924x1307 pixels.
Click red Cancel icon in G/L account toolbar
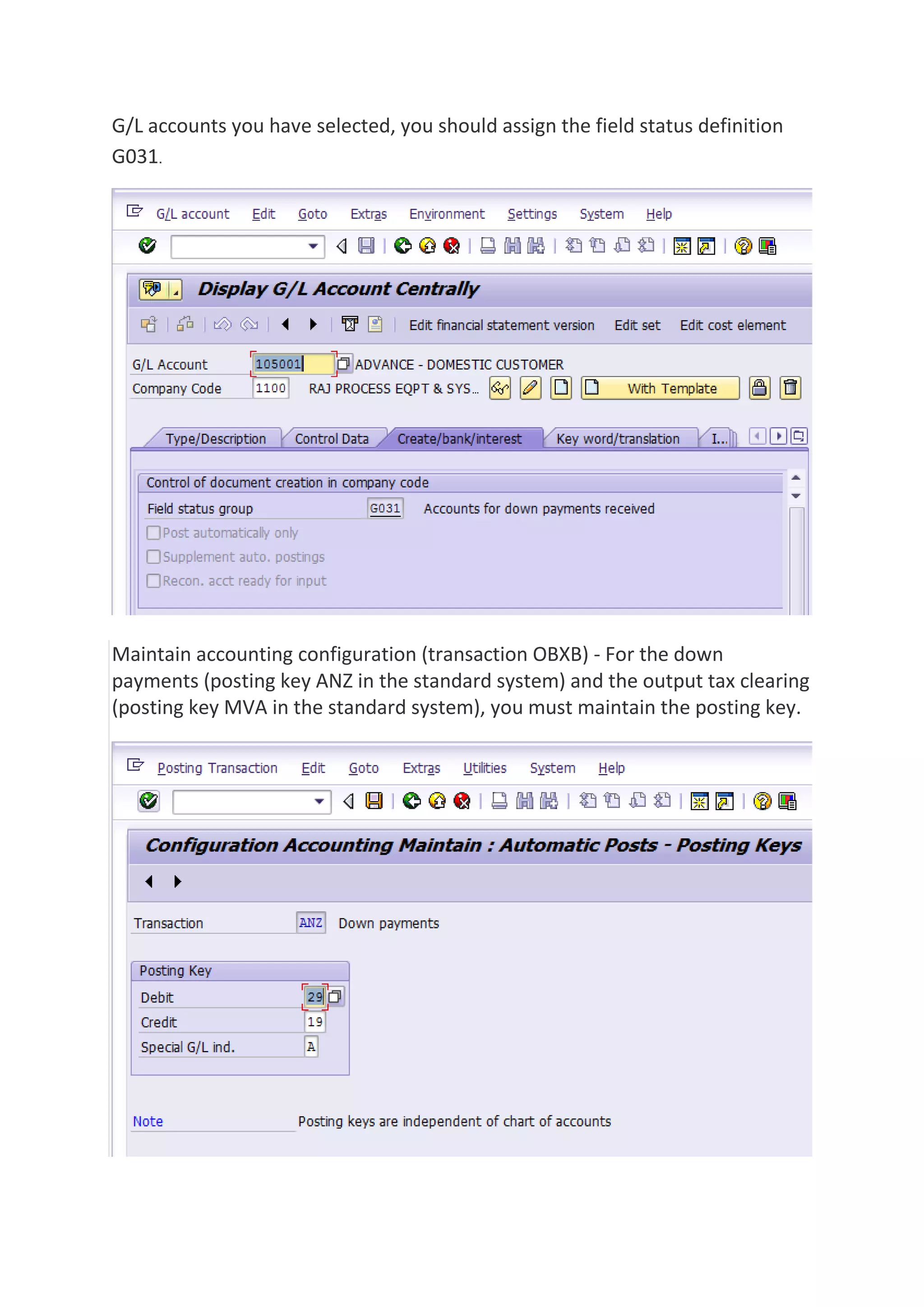[452, 246]
